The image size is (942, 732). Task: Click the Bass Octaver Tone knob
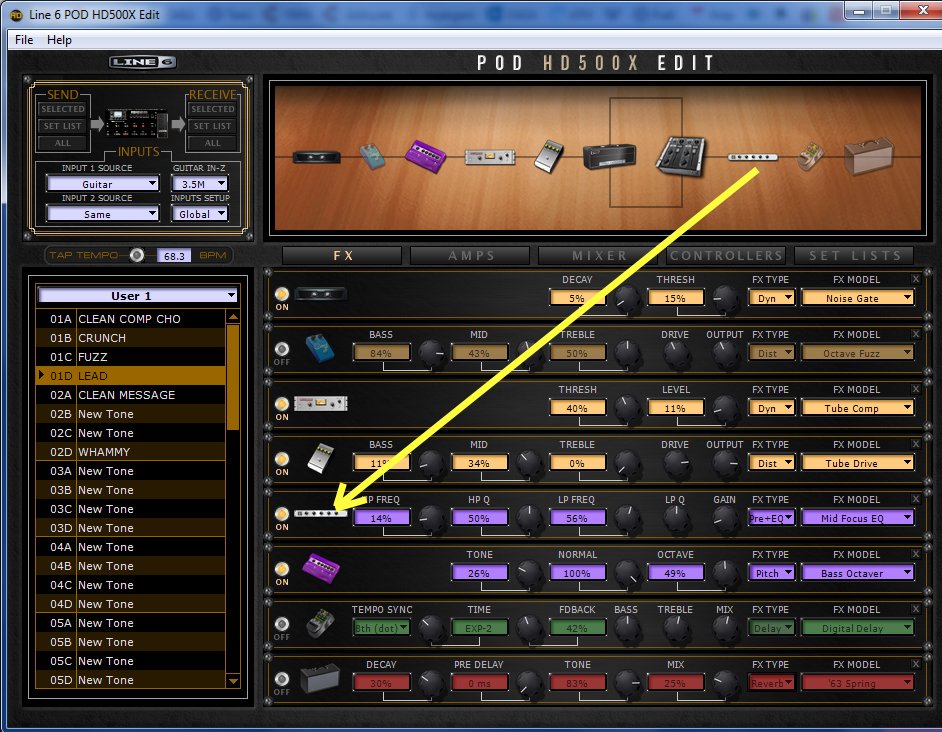(x=530, y=574)
